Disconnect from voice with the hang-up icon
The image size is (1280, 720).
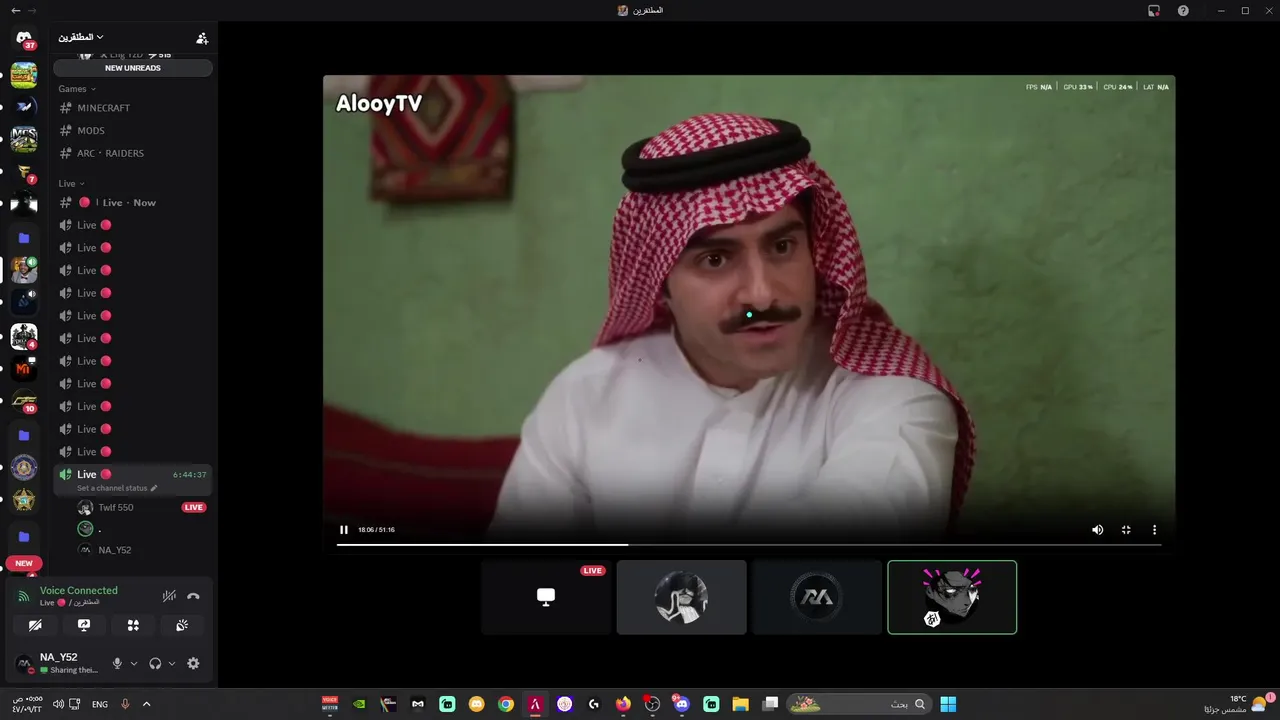click(x=194, y=596)
